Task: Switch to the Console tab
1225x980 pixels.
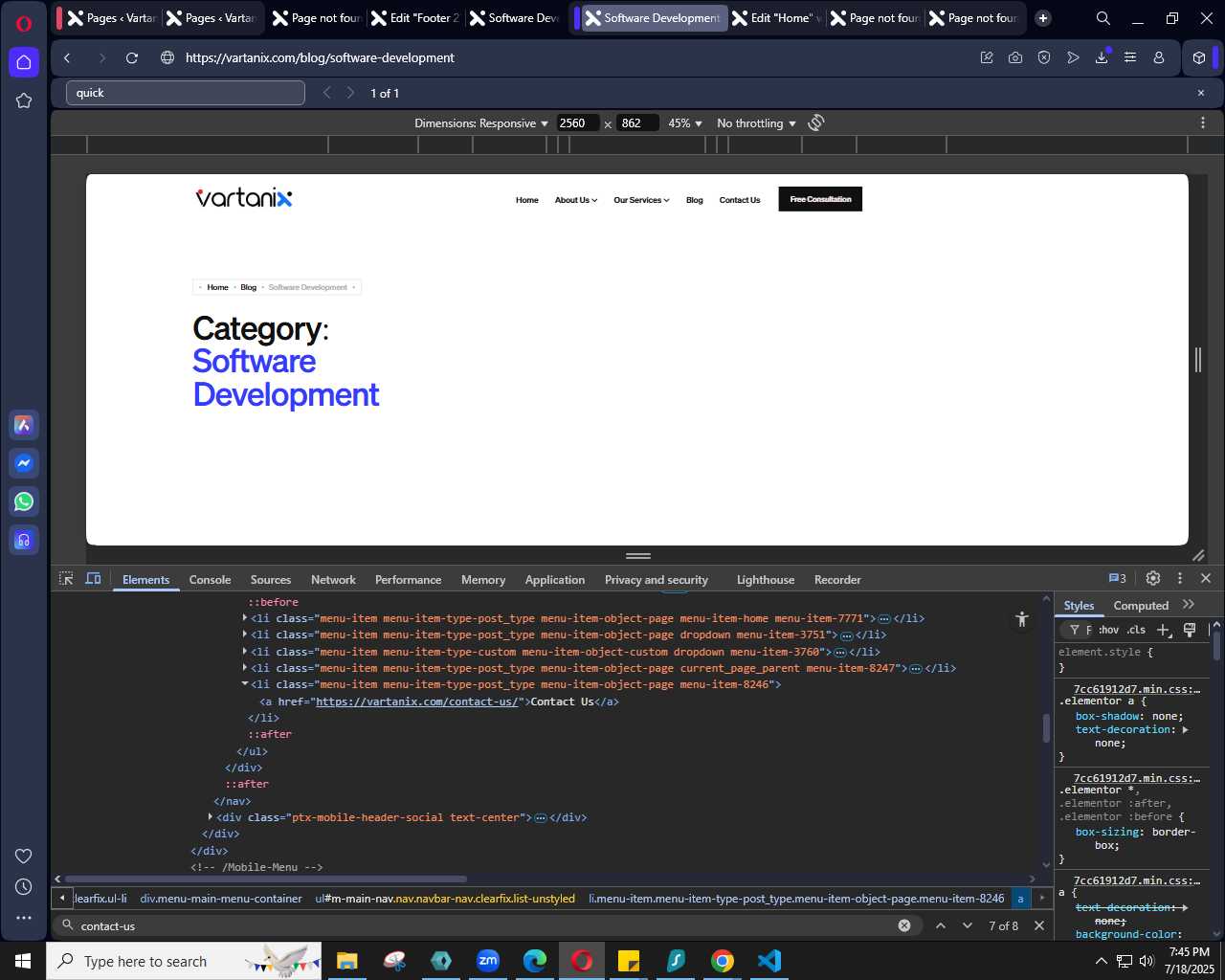Action: coord(210,579)
